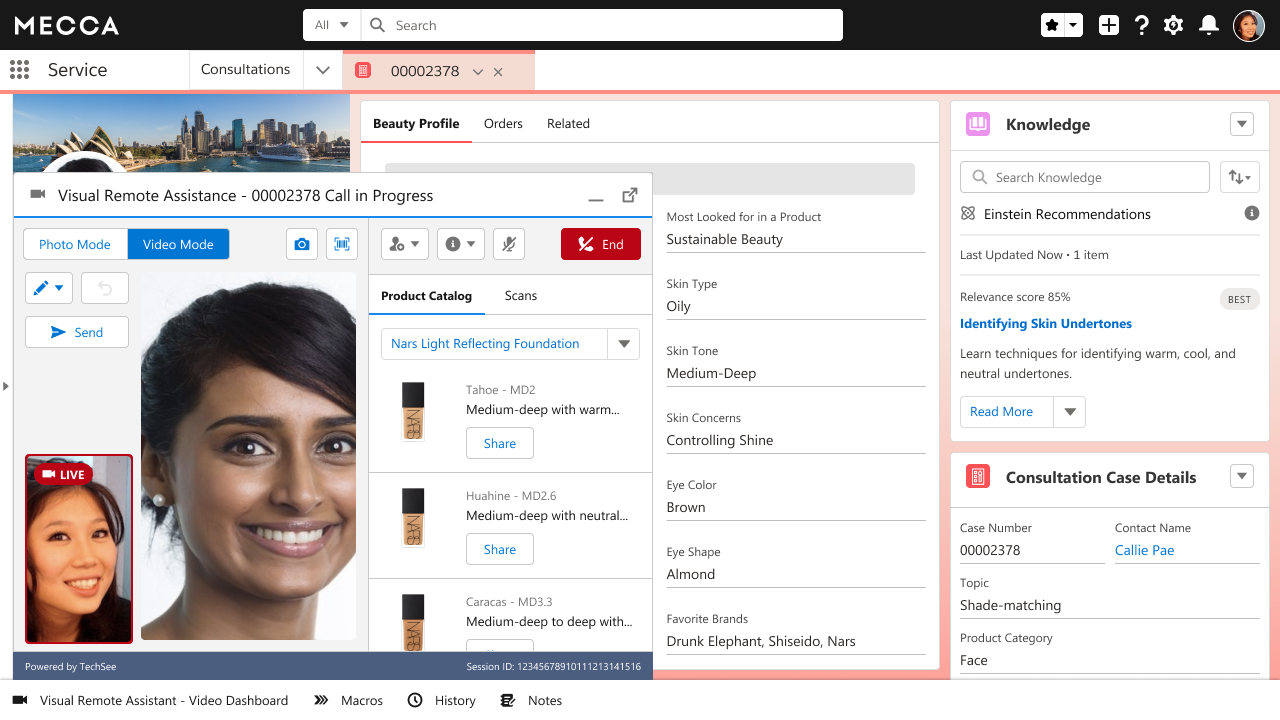Click the global add plus icon

coord(1108,25)
